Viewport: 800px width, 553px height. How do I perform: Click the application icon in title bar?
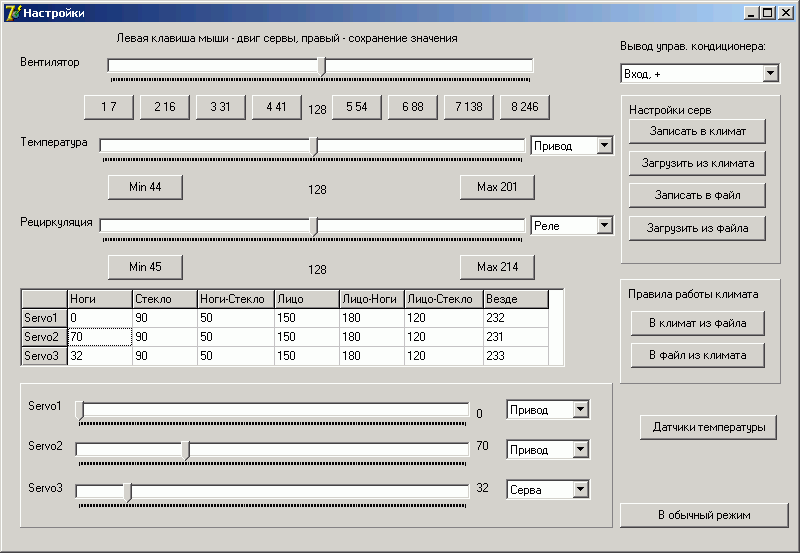click(x=12, y=12)
